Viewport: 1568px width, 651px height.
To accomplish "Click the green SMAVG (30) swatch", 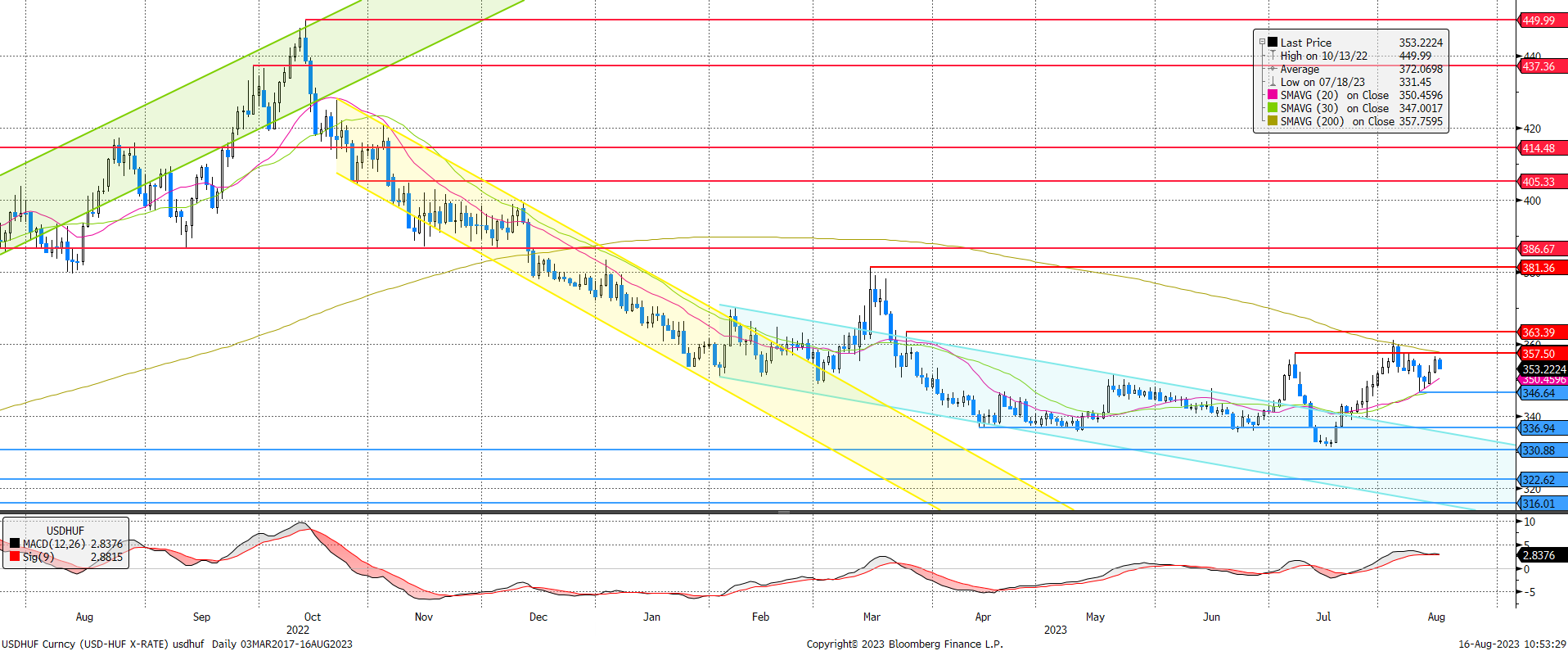I will point(1273,108).
